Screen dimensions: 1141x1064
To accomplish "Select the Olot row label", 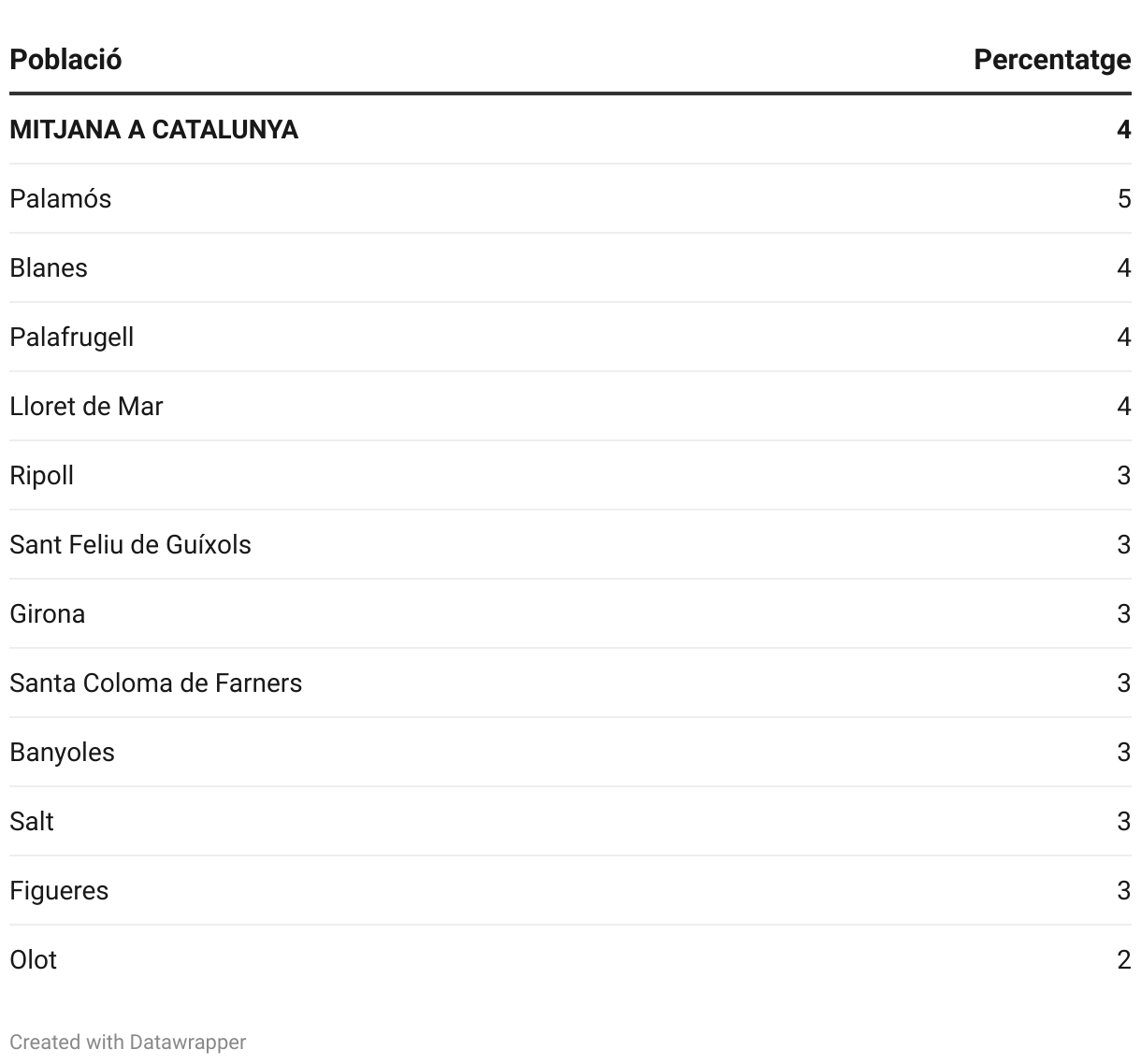I will click(x=33, y=959).
